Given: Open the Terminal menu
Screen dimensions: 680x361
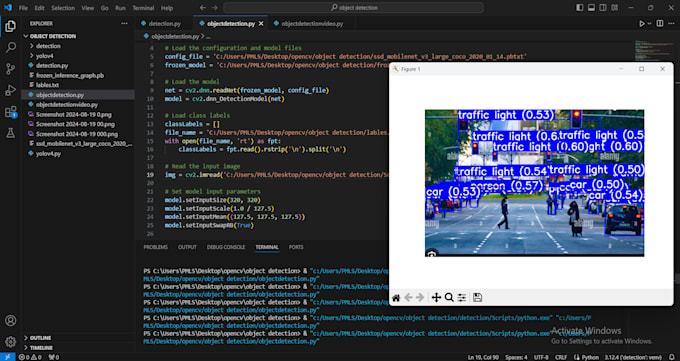Looking at the screenshot, I should point(143,8).
